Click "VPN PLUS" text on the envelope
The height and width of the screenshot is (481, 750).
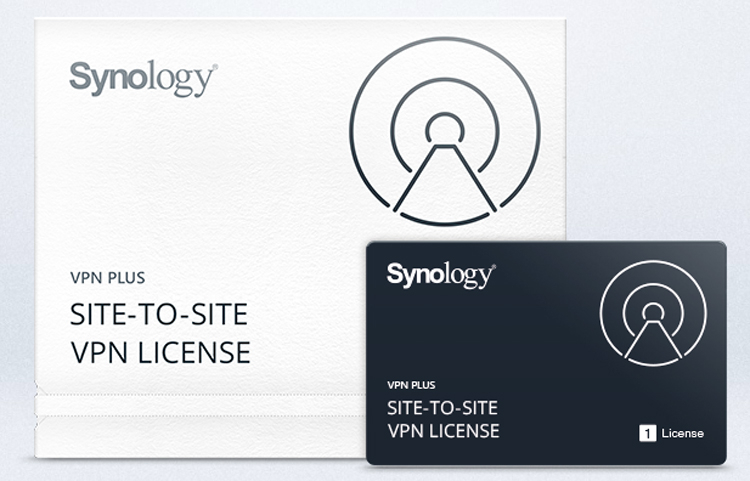coord(108,278)
